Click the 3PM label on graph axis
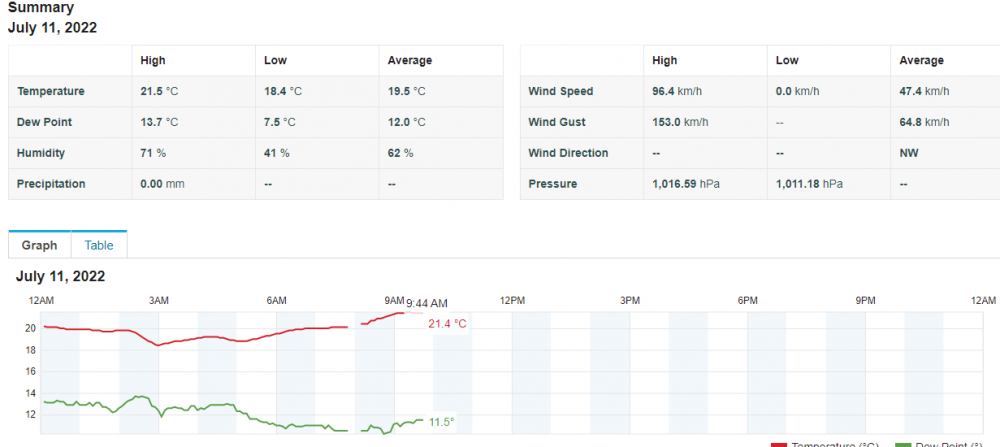The width and height of the screenshot is (1000, 447). click(x=629, y=300)
